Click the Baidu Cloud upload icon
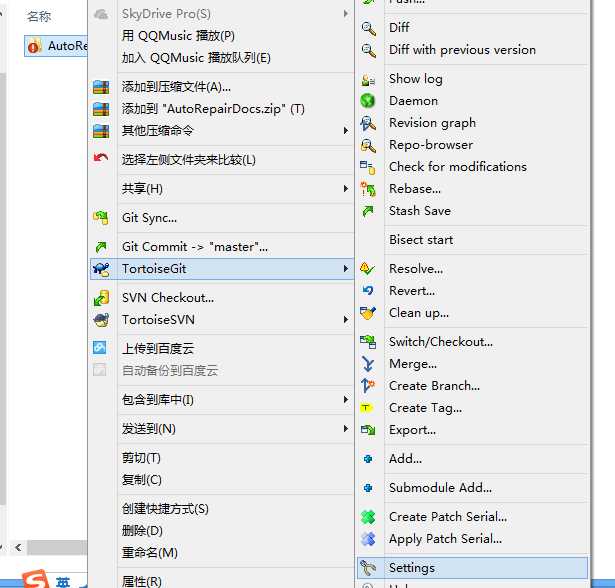The image size is (615, 588). click(100, 348)
